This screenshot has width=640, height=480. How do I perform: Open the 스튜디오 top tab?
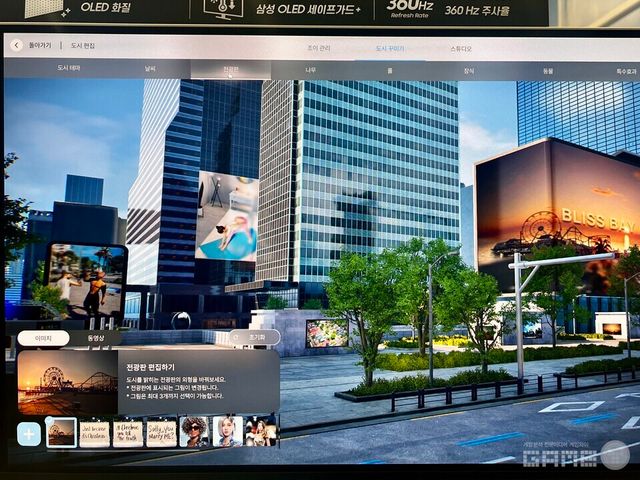(461, 48)
